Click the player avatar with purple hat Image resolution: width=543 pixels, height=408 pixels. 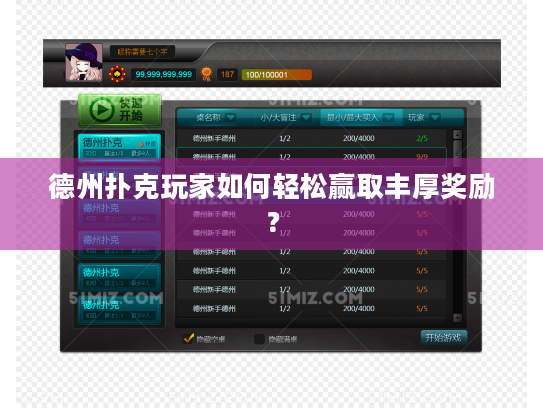coord(84,62)
